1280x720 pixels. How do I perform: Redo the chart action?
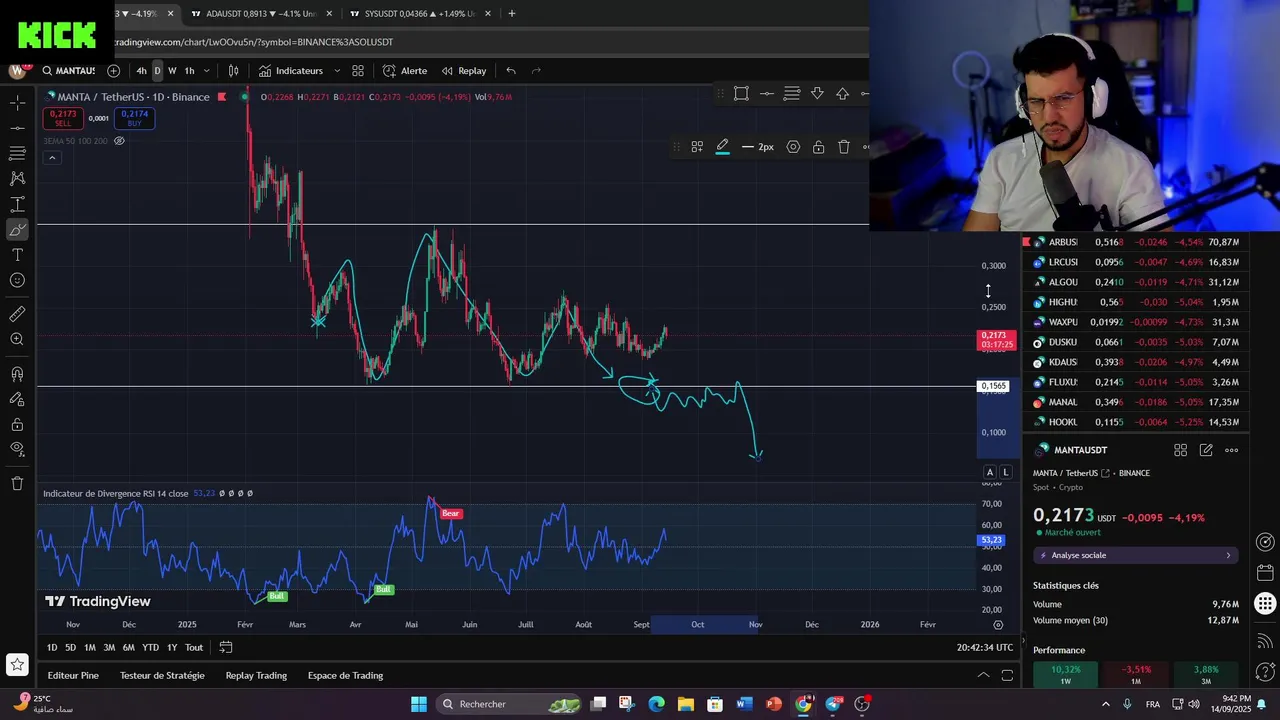pos(536,71)
